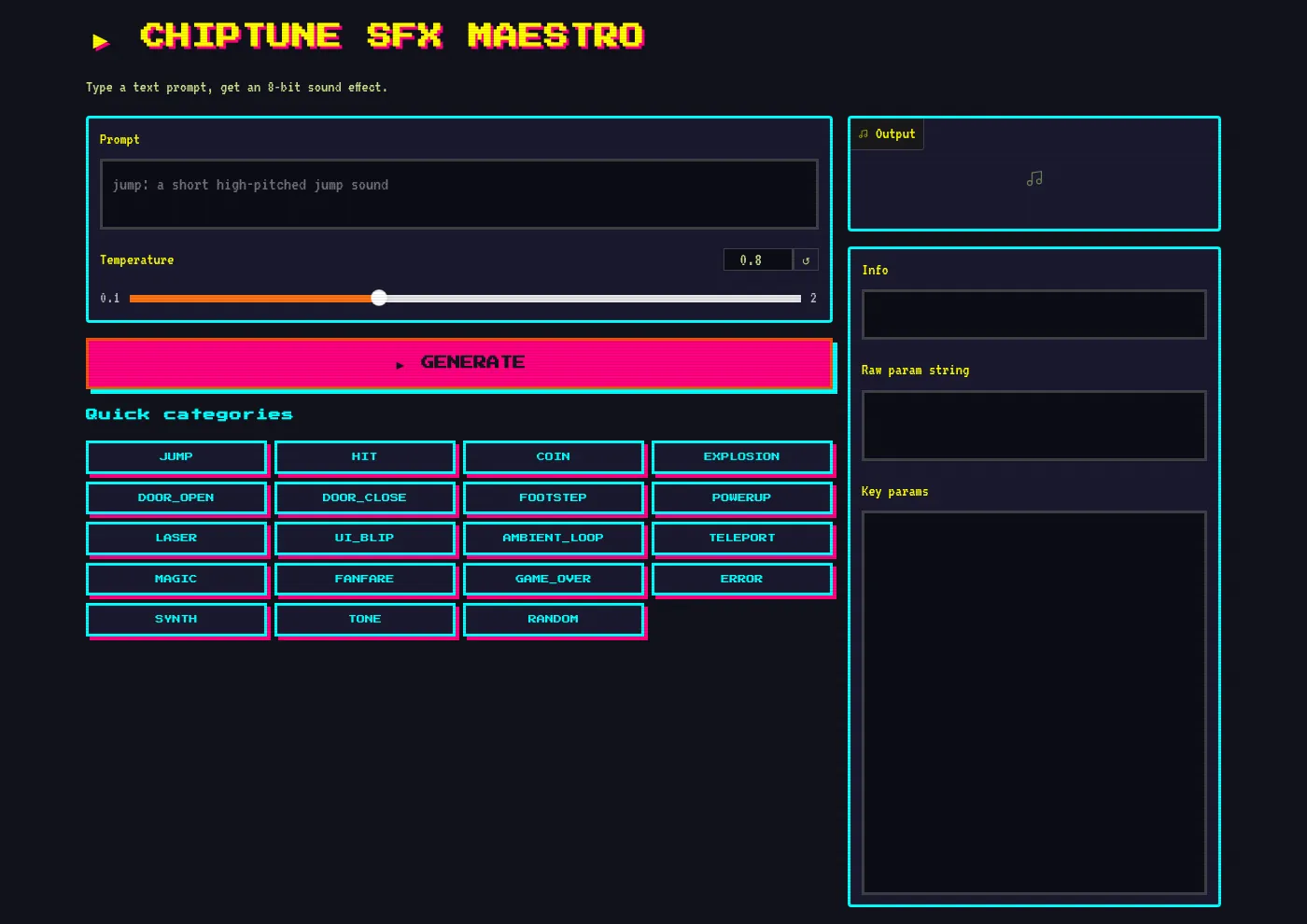
Task: Select the UI_BLIP category
Action: tap(365, 538)
